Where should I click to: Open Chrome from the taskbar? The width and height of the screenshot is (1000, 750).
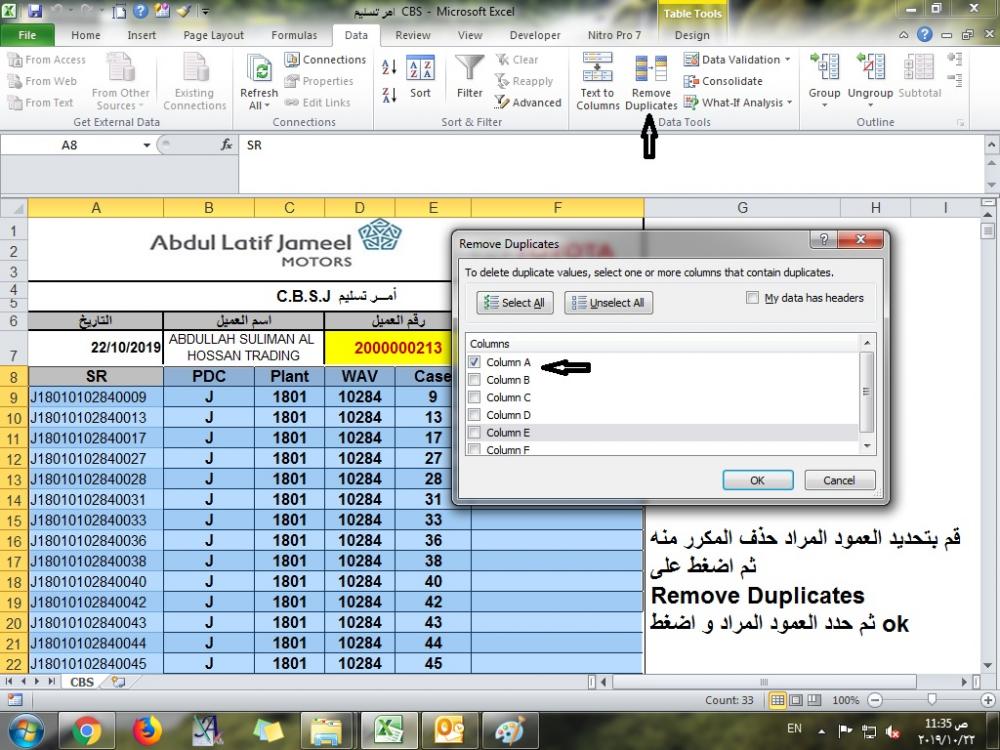(87, 730)
